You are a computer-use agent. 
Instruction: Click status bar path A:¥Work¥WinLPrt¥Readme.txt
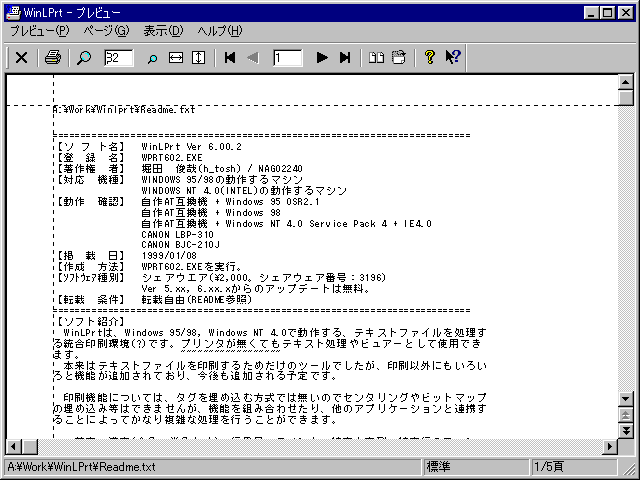click(x=82, y=467)
